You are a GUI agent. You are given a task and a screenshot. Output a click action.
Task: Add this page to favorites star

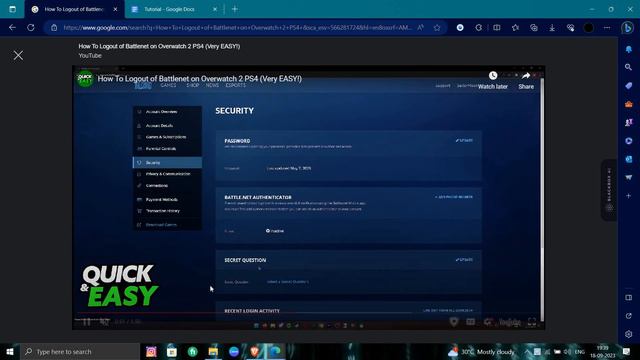click(437, 28)
